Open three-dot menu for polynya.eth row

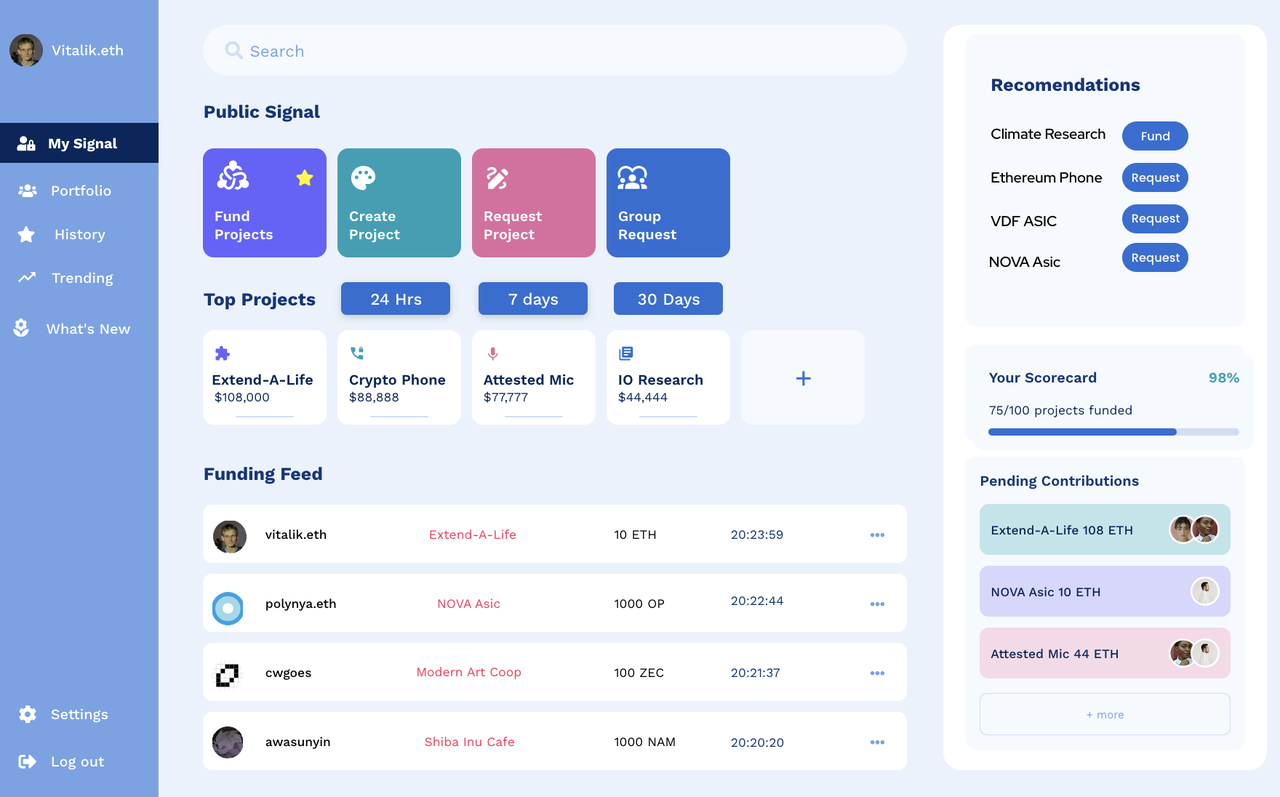tap(877, 604)
